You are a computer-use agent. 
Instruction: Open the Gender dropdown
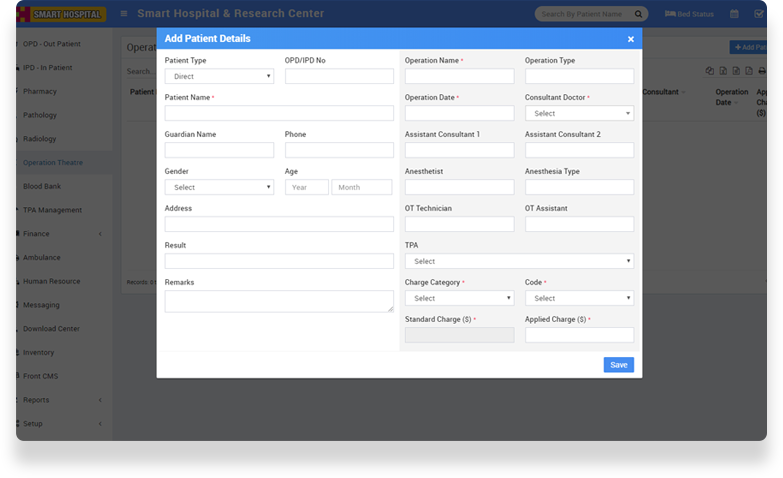point(219,187)
